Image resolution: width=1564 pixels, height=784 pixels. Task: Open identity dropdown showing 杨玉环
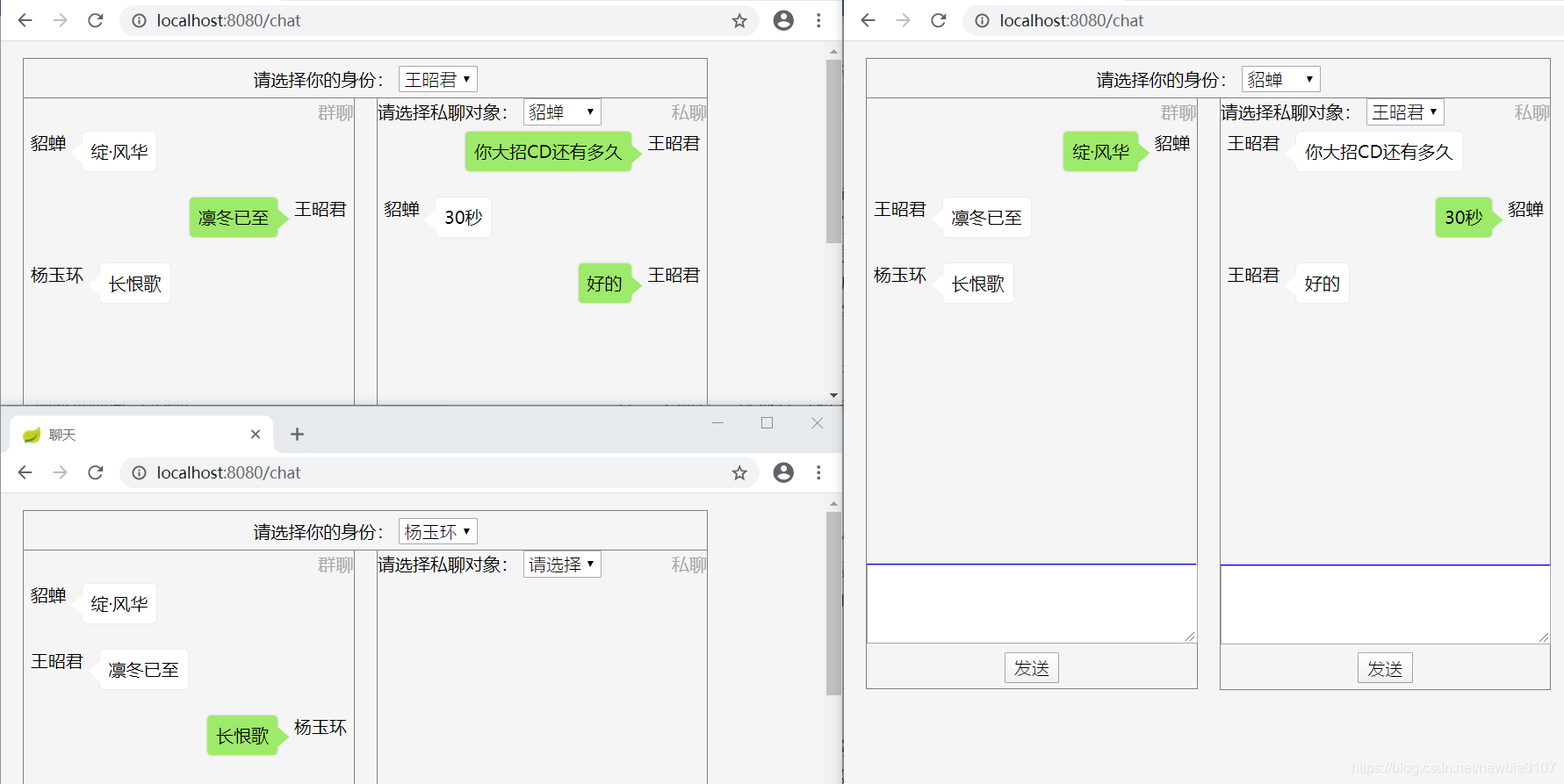click(x=438, y=531)
